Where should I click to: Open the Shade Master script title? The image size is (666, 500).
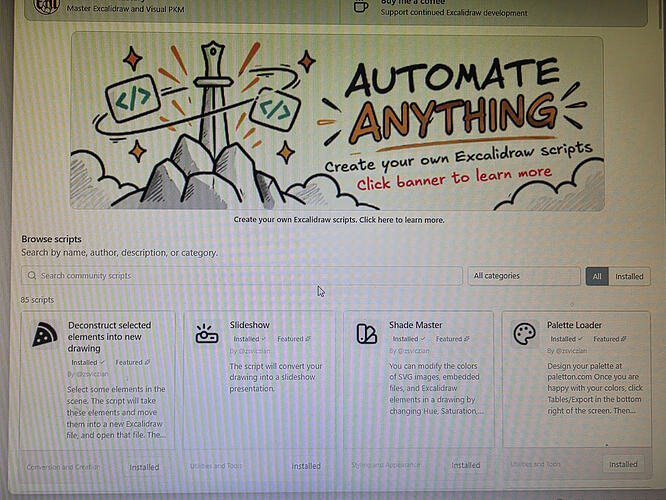415,325
